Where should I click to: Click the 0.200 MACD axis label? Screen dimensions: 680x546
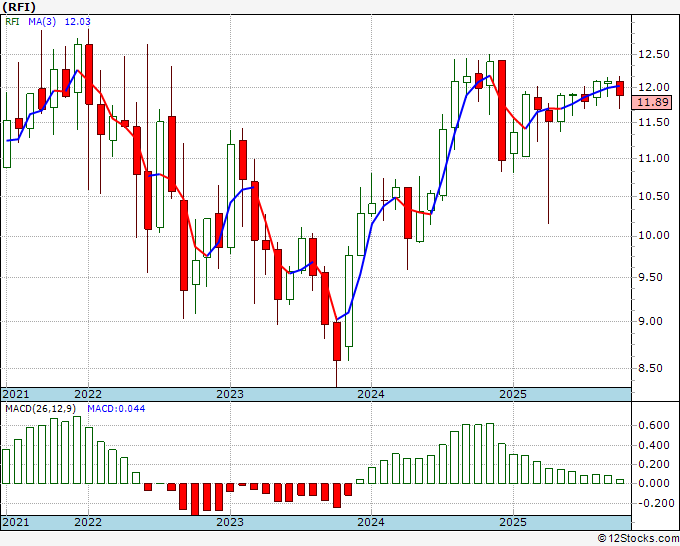[654, 464]
